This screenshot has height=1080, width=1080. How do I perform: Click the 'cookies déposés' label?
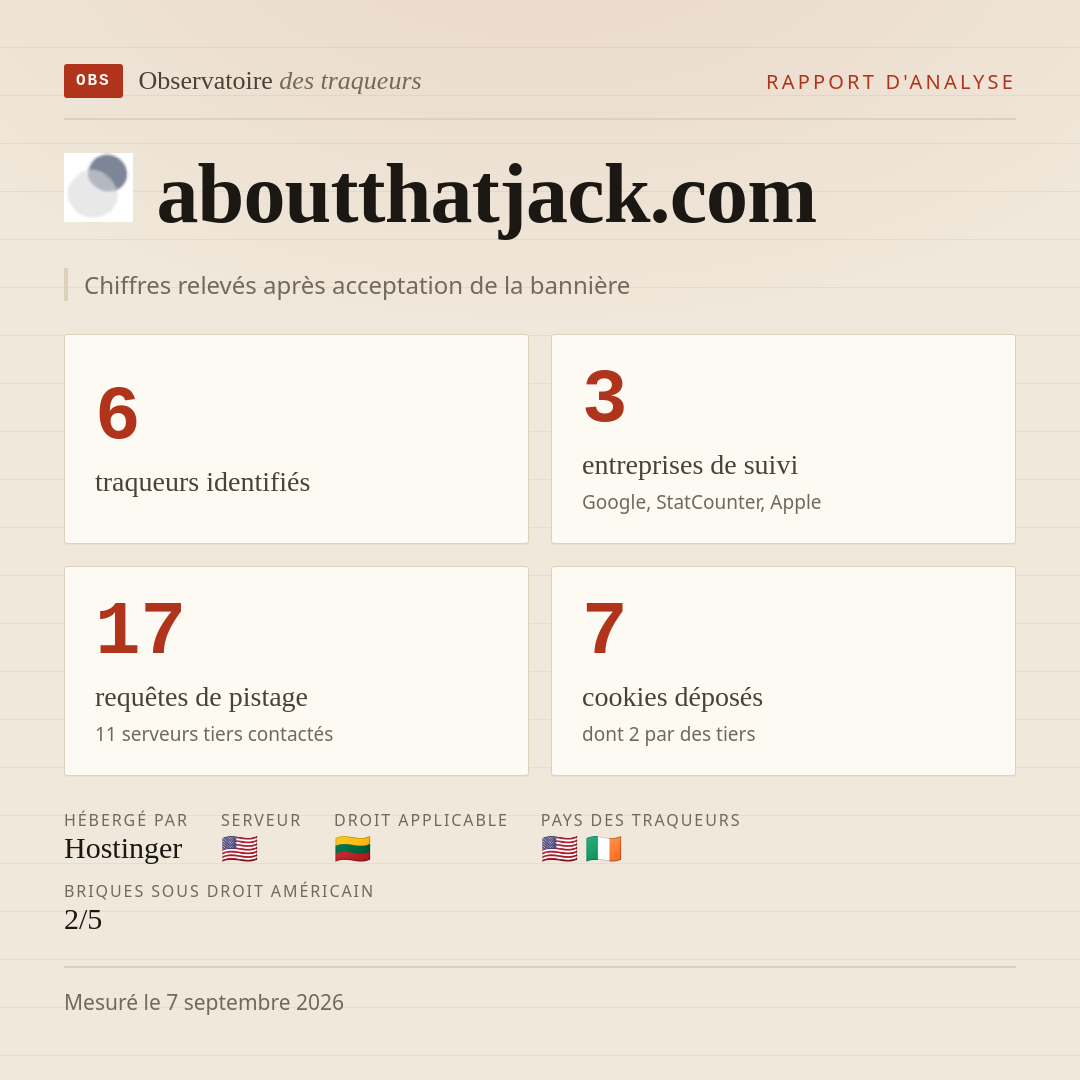[672, 698]
